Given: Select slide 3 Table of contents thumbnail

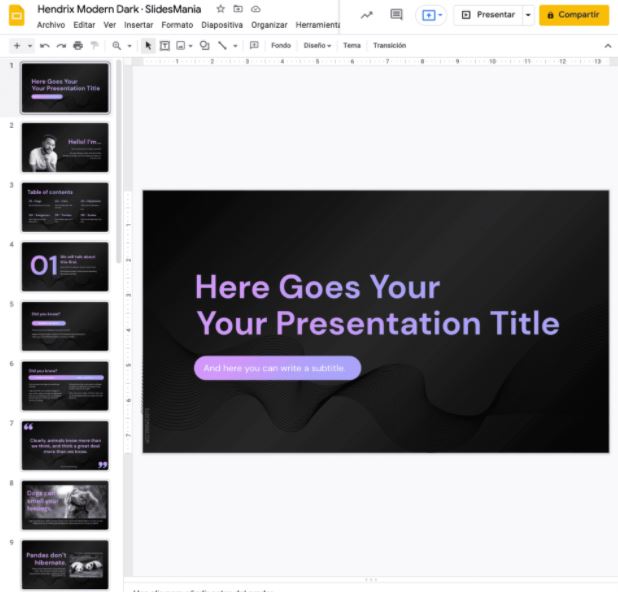Looking at the screenshot, I should [65, 207].
